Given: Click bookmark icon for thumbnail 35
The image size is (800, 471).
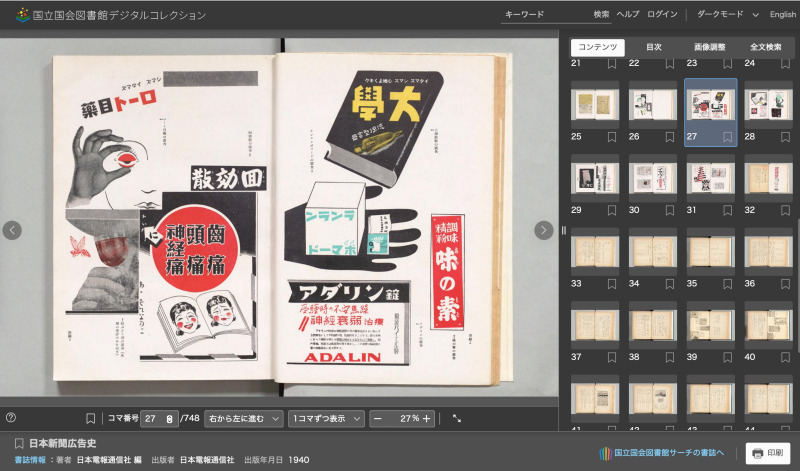Looking at the screenshot, I should pyautogui.click(x=728, y=284).
